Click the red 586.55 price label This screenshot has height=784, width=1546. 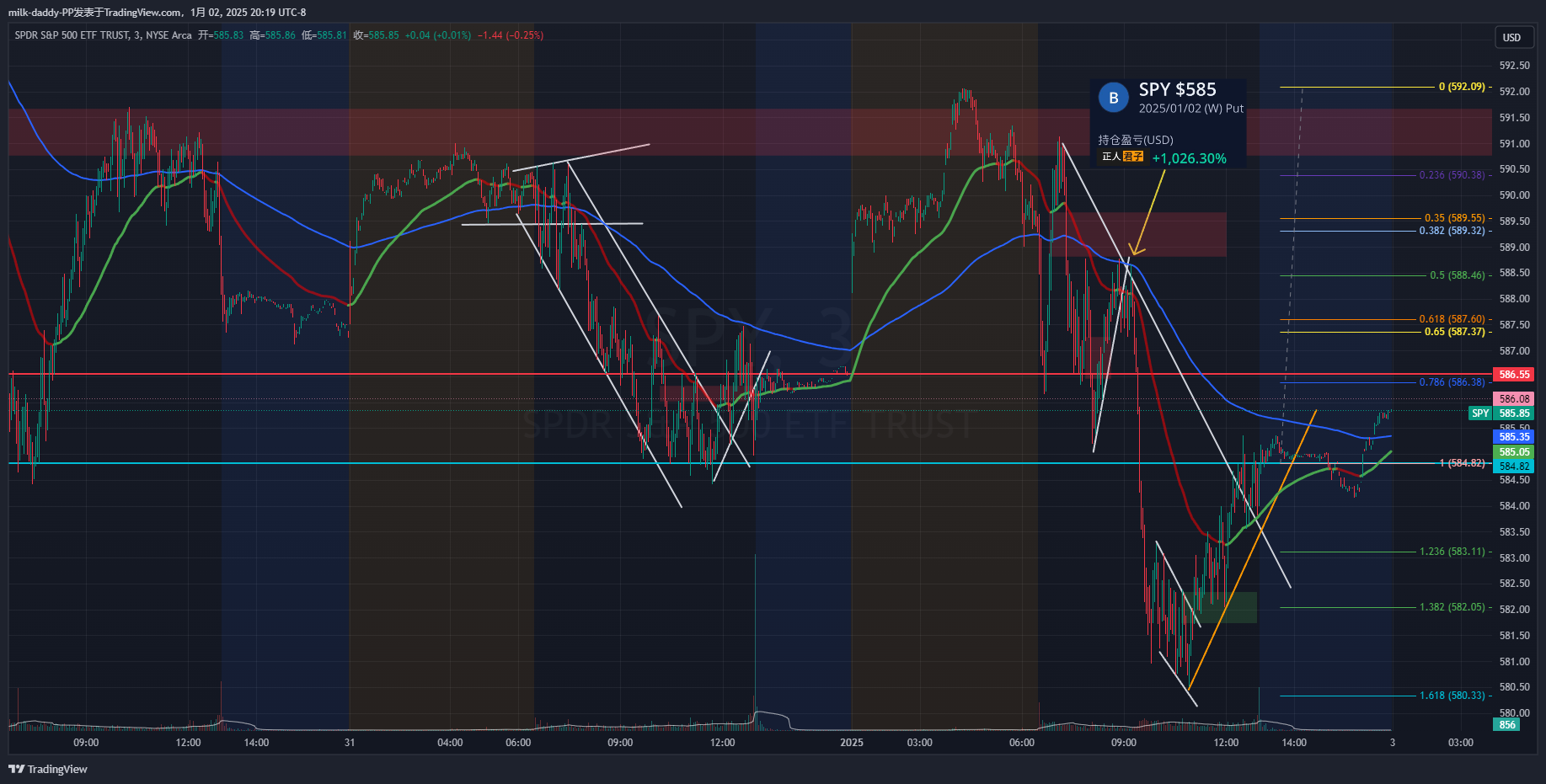click(x=1514, y=375)
